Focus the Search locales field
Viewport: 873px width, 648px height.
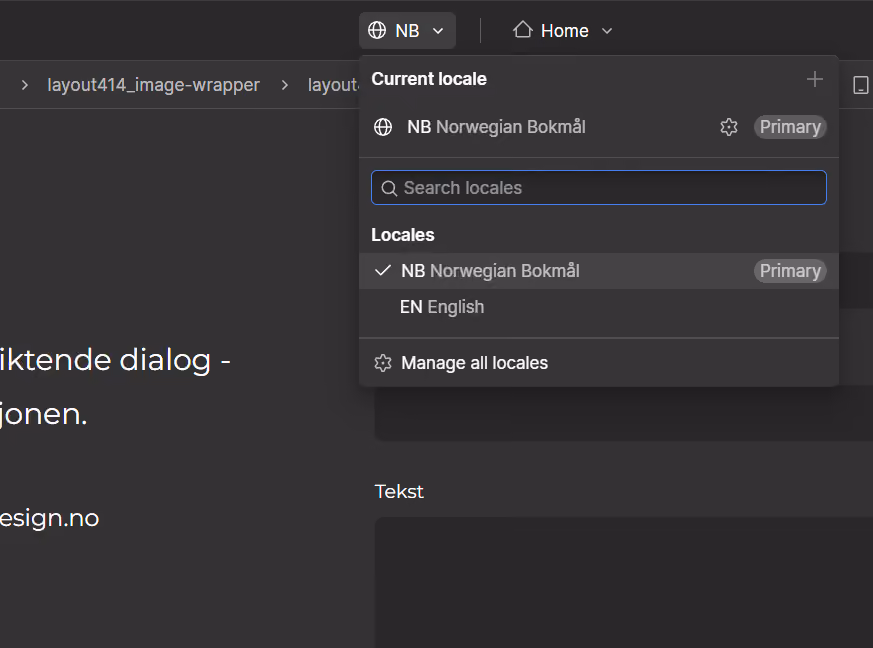[599, 188]
